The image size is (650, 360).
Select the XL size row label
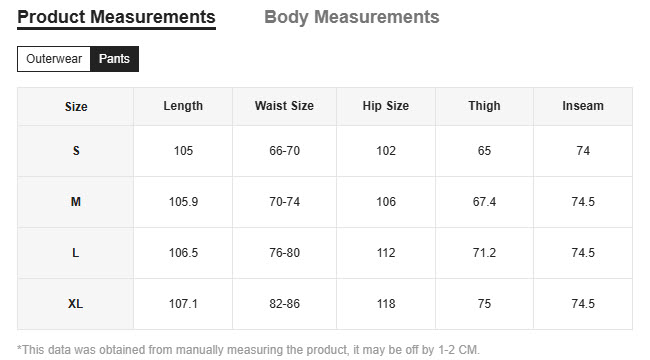pyautogui.click(x=76, y=304)
